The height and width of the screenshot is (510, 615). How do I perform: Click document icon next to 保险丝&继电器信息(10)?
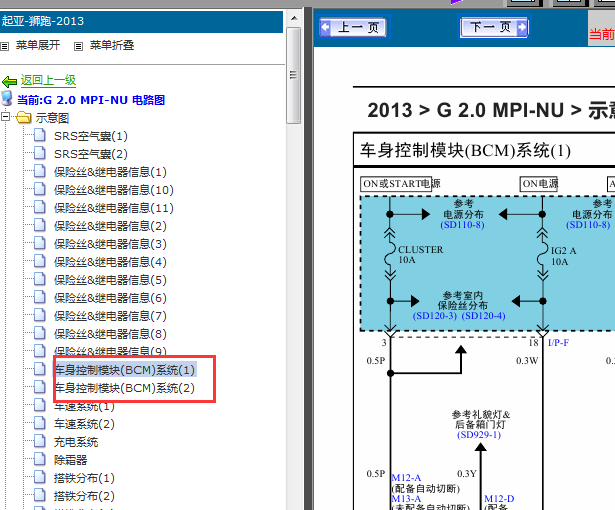coord(40,189)
